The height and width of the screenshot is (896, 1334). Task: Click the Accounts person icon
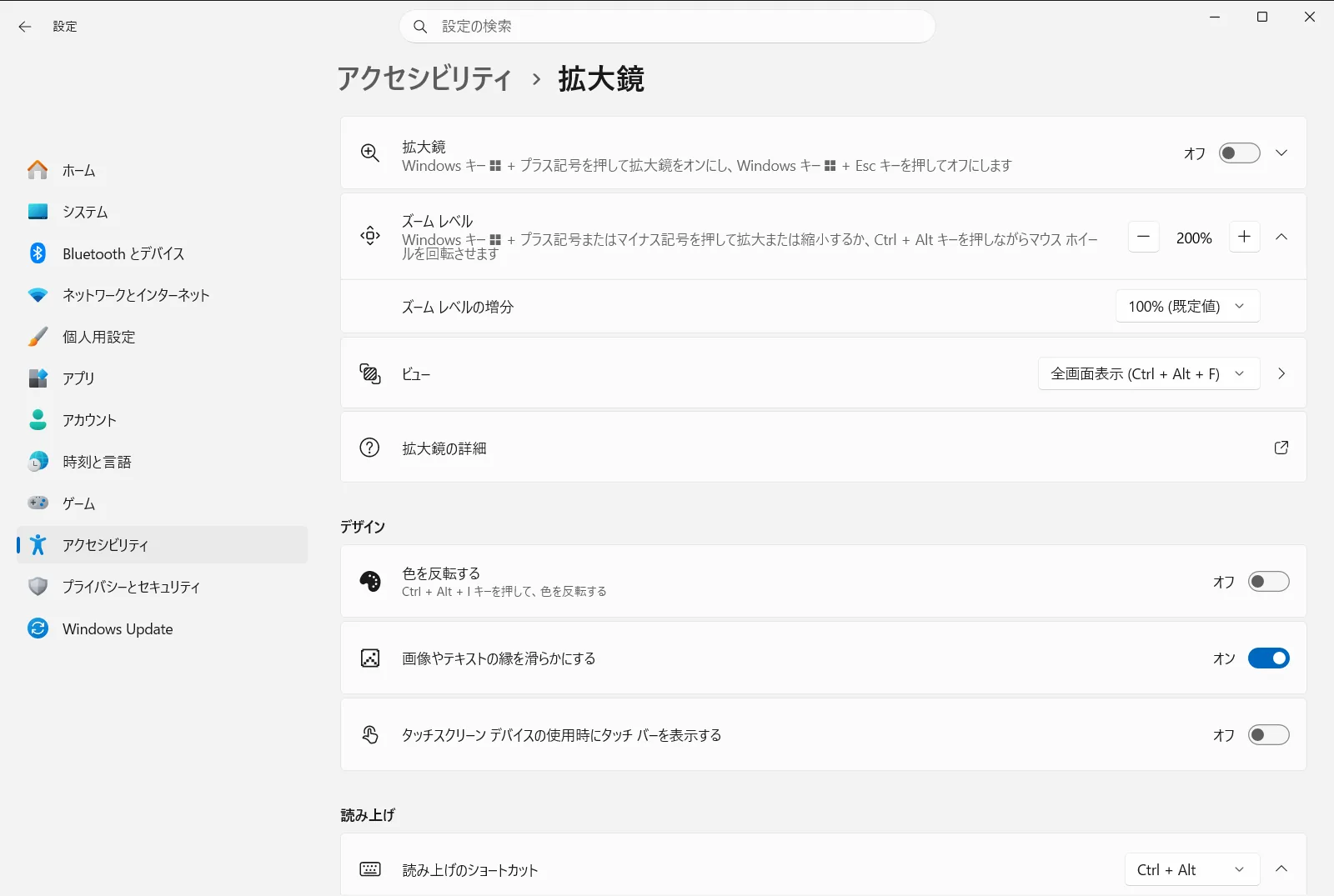click(38, 420)
